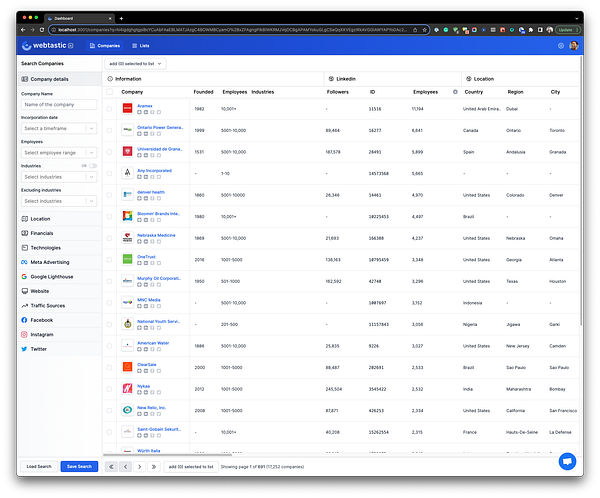Click the Nebraska Medicine company logo
600x498 pixels.
[x=127, y=238]
